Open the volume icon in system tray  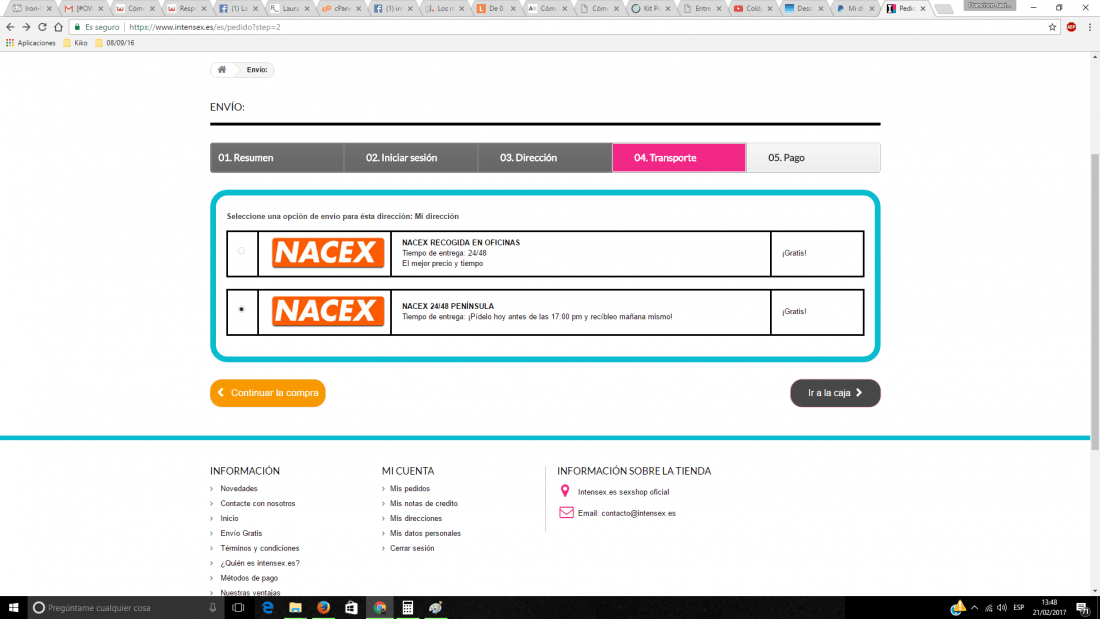[1002, 608]
